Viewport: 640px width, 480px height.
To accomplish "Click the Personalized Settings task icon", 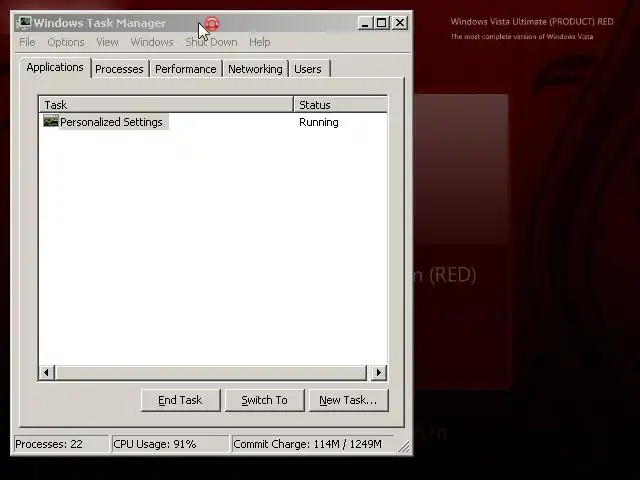I will pos(51,121).
